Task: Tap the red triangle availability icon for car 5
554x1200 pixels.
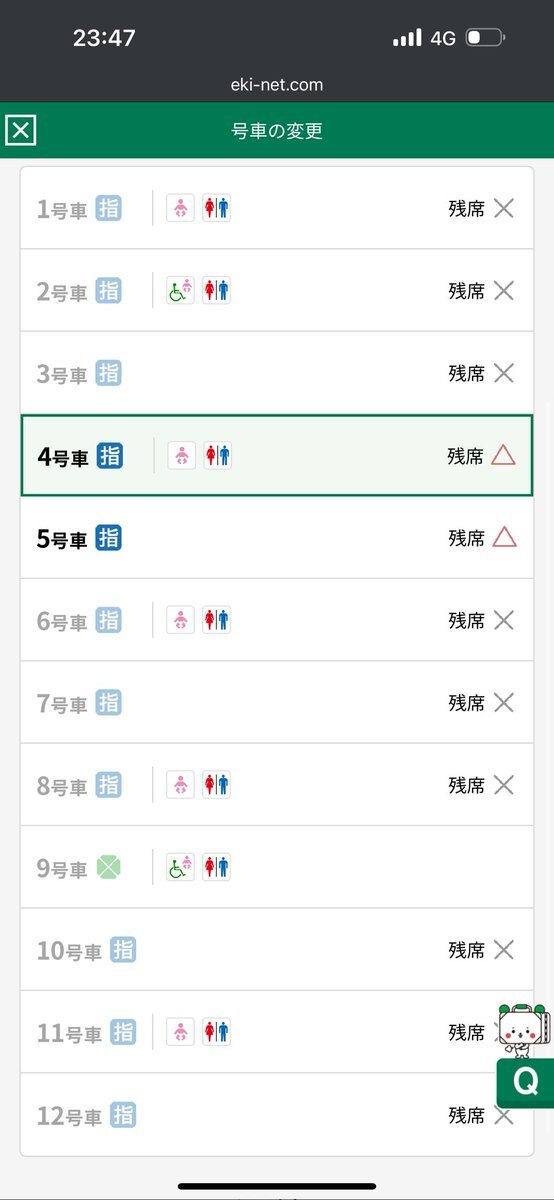Action: (x=504, y=538)
